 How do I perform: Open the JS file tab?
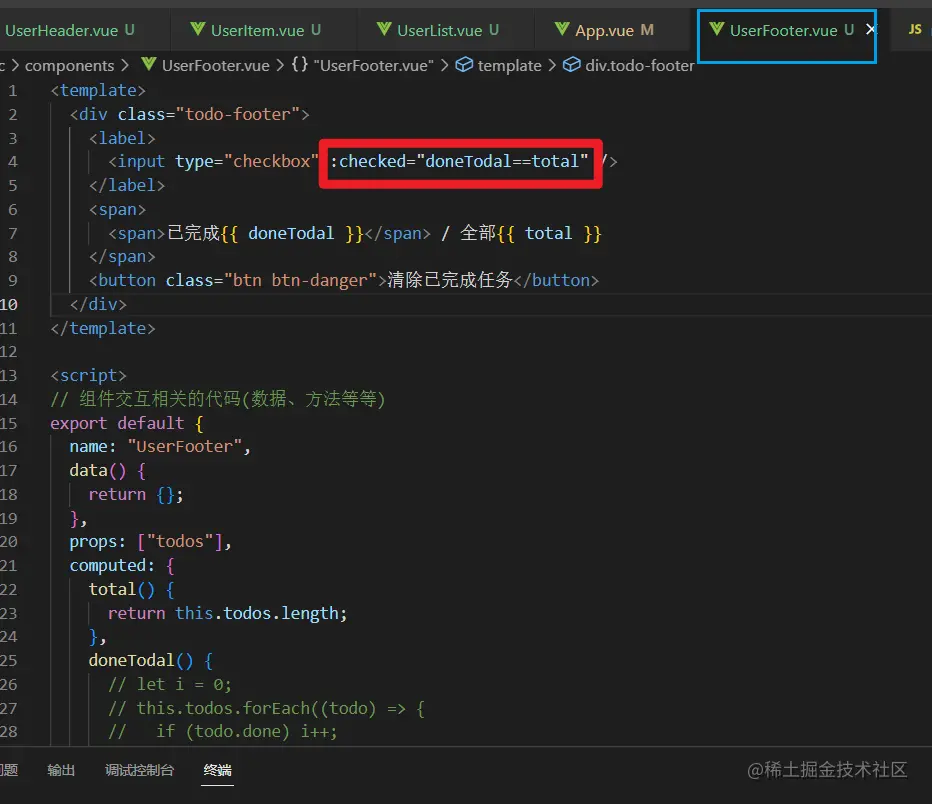point(915,29)
